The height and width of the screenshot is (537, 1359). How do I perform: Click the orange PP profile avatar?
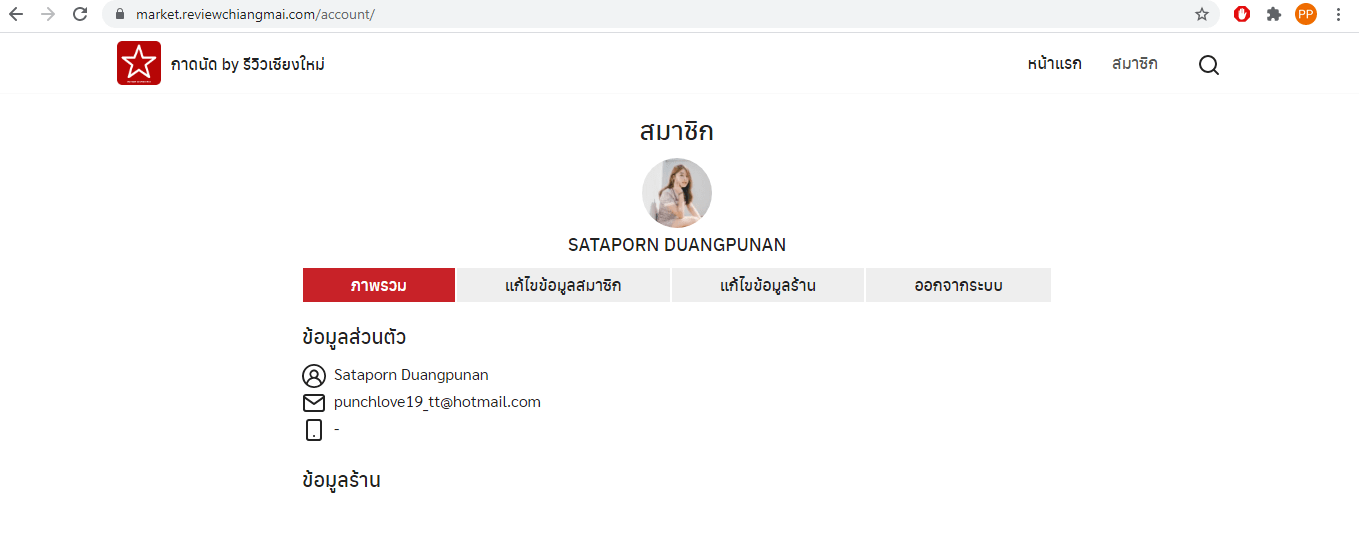1306,14
